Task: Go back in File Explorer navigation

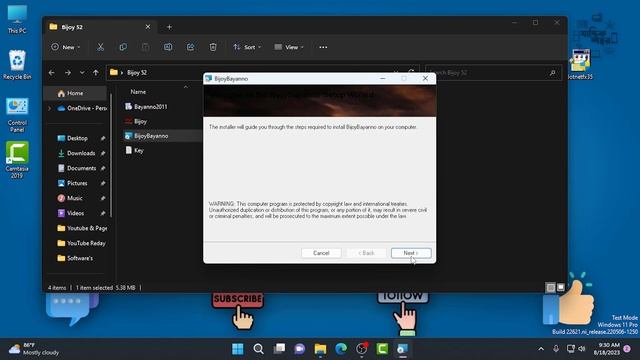Action: coord(52,73)
